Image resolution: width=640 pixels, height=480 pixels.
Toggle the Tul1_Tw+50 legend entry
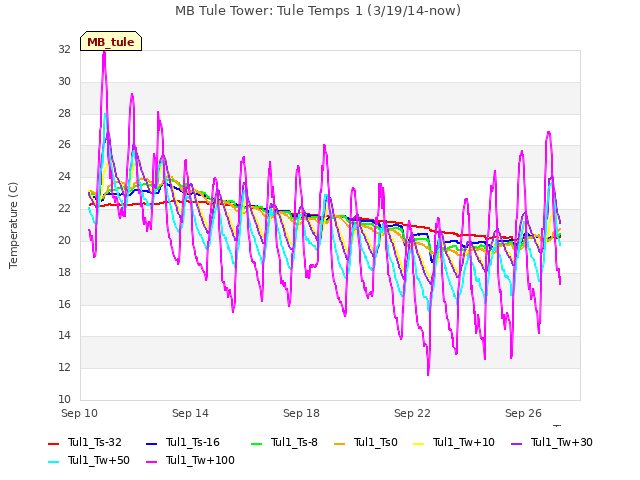pos(89,460)
